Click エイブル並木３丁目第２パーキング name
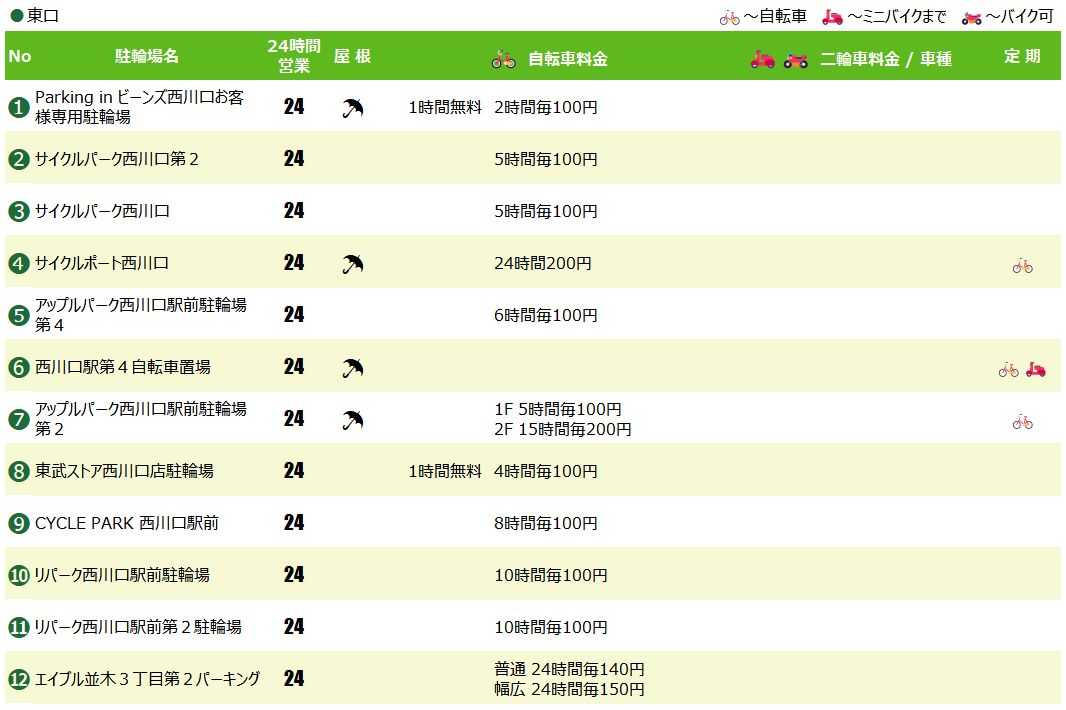The width and height of the screenshot is (1066, 710). click(x=148, y=679)
